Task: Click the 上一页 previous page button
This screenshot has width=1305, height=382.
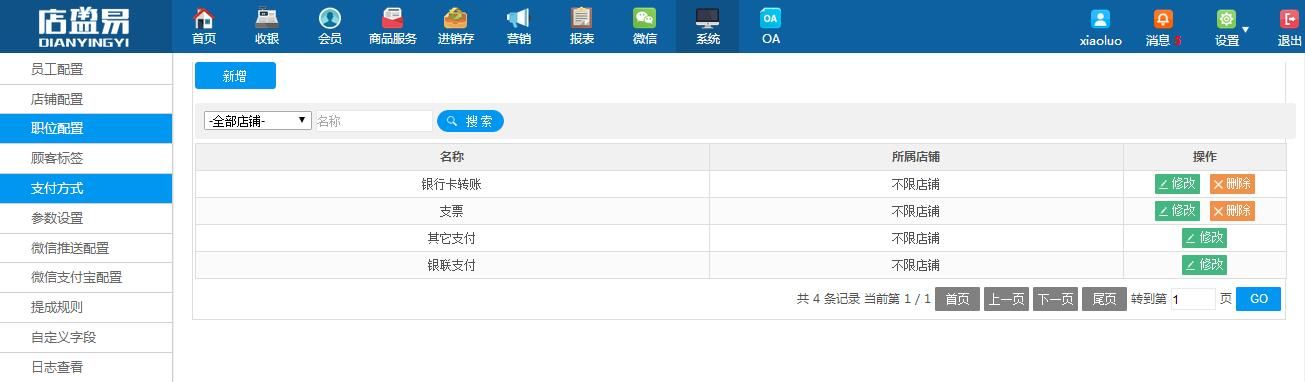Action: click(1006, 299)
